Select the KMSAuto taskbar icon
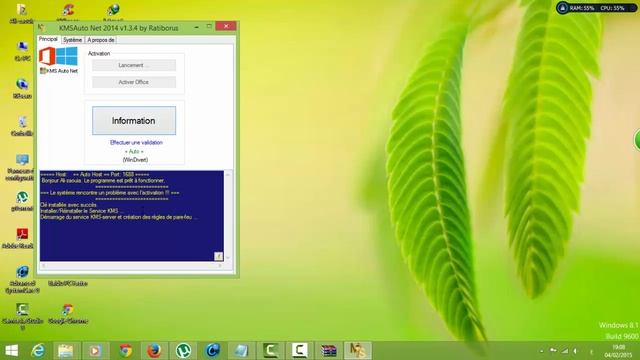 coord(358,351)
